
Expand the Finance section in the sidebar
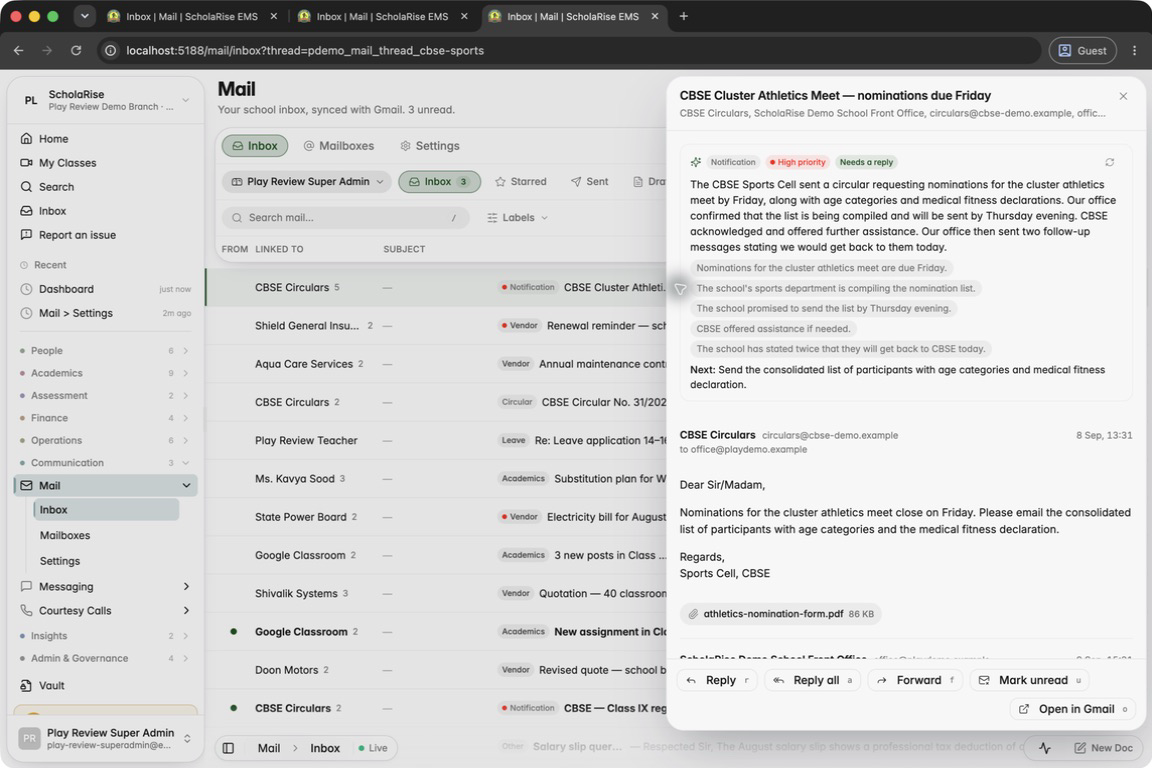(105, 418)
